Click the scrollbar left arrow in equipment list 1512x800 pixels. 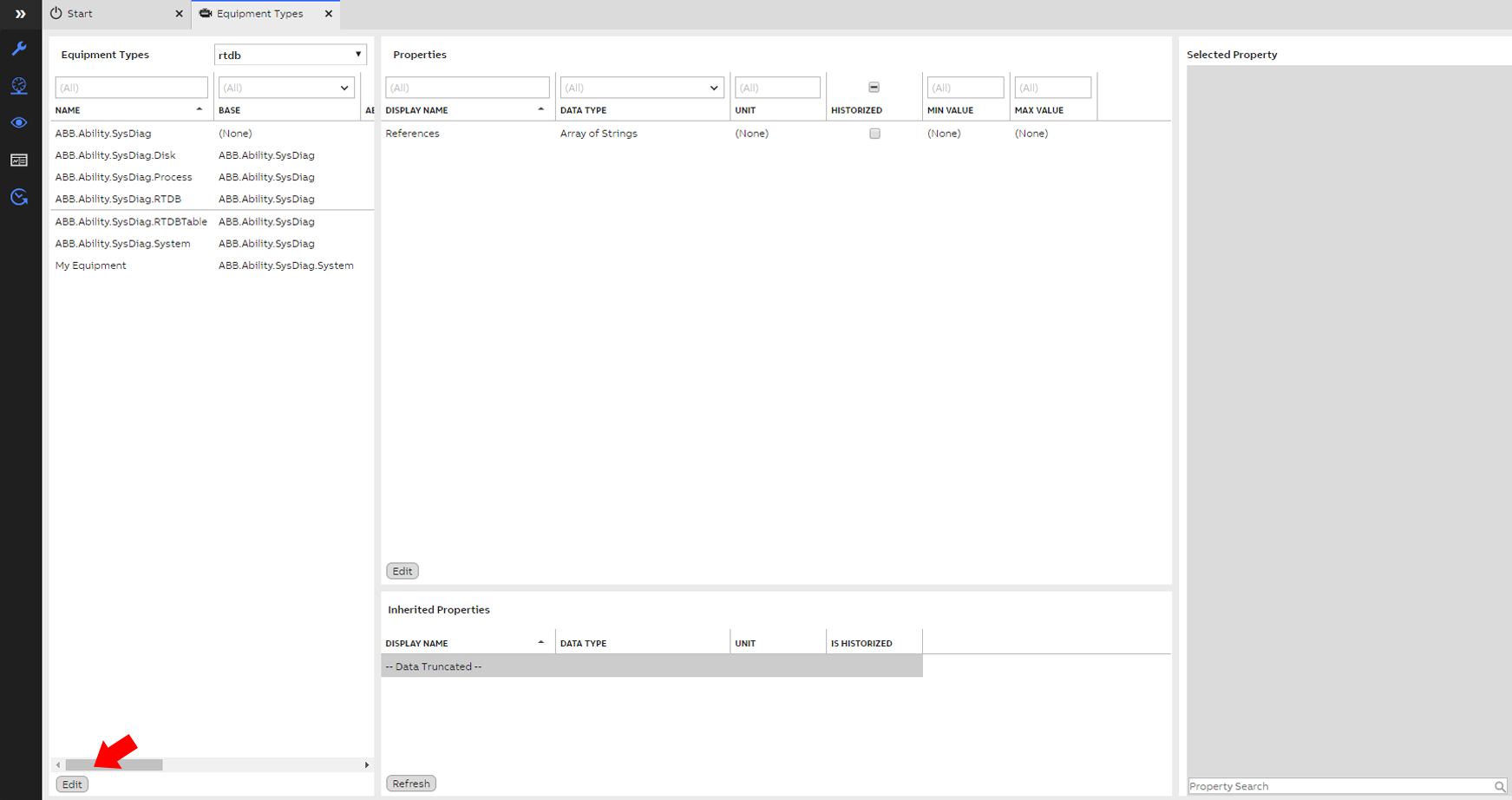[58, 764]
